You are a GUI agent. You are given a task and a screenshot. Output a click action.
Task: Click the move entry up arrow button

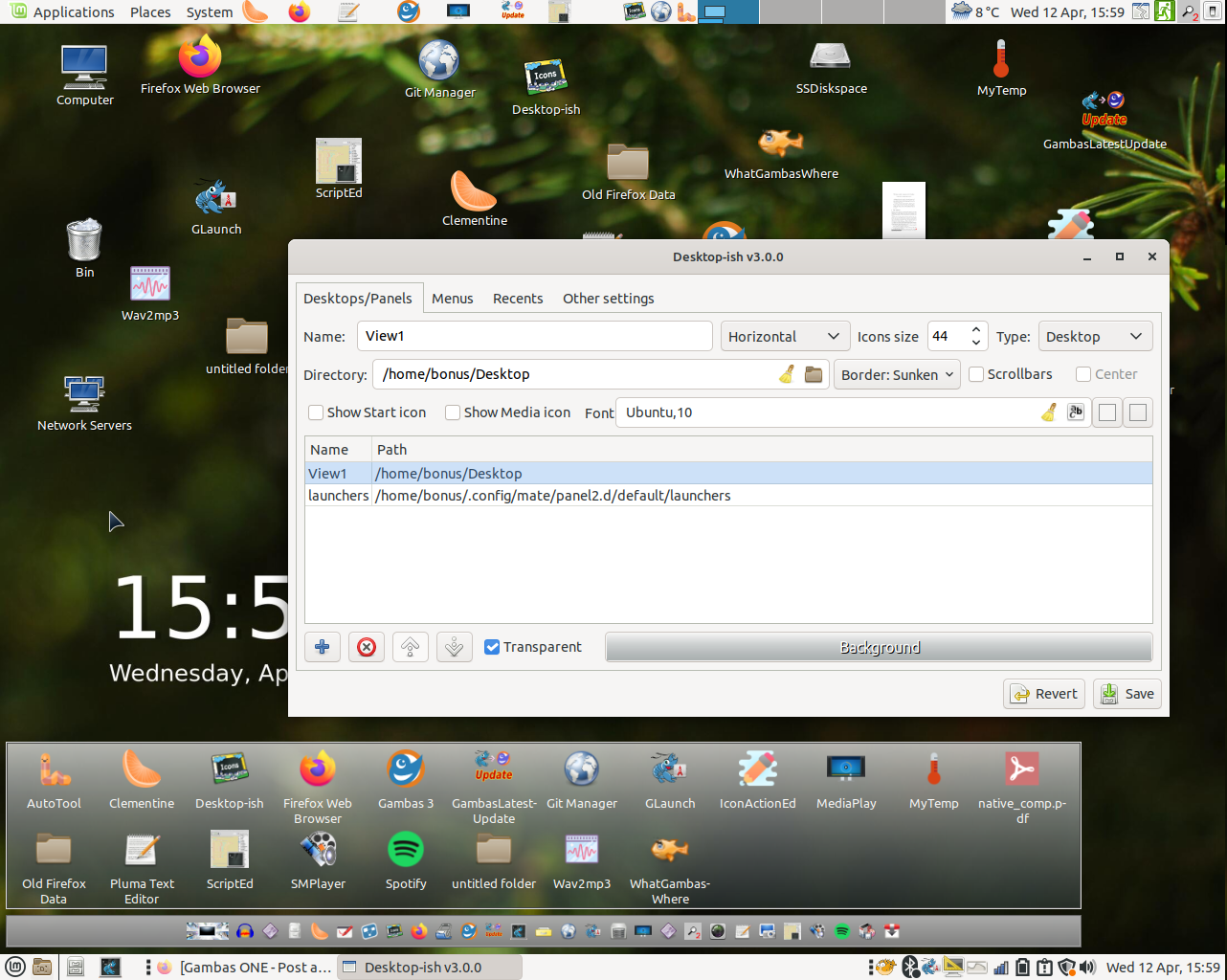click(411, 648)
